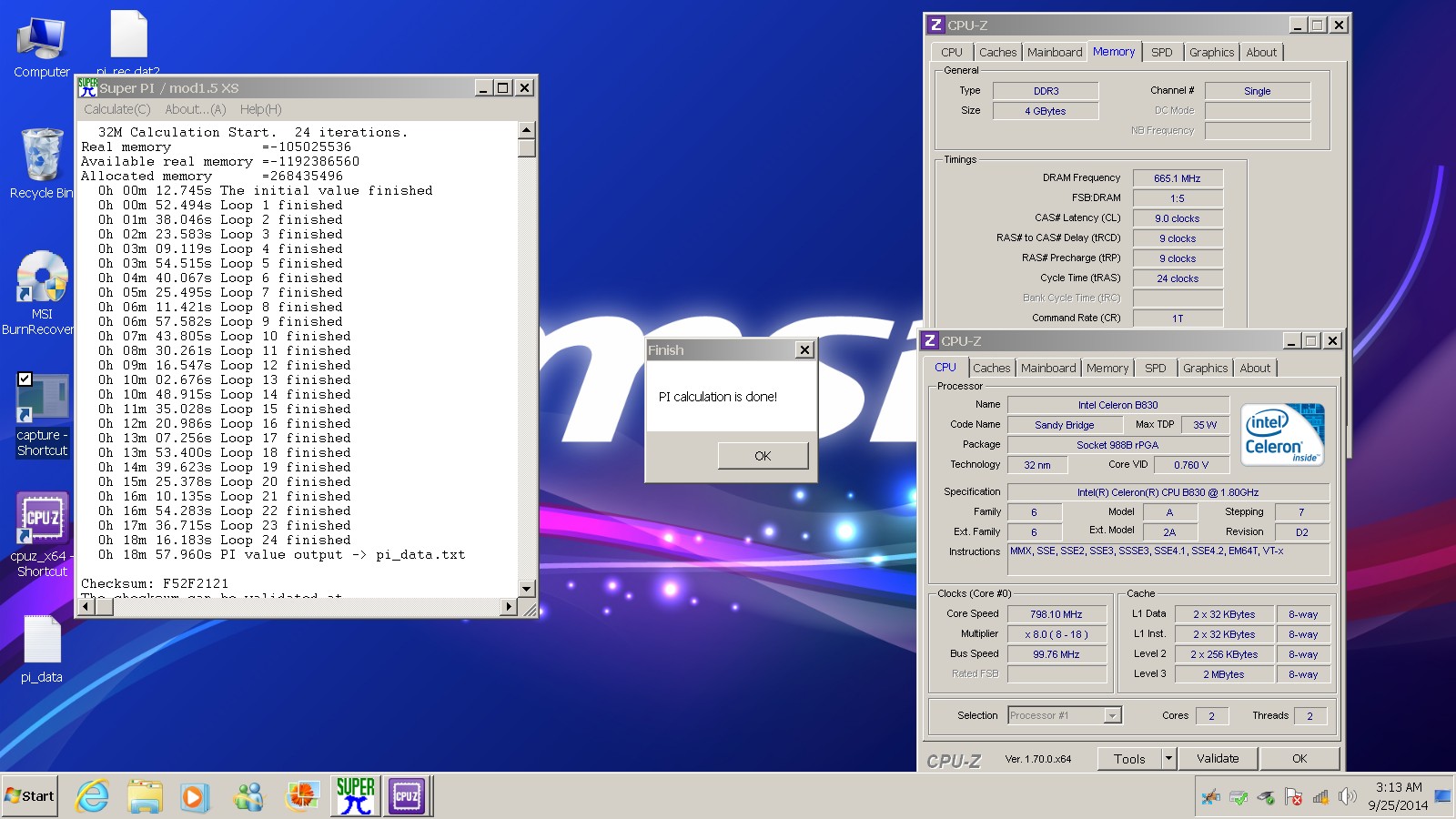Open the About...(A) menu in Super PI
The image size is (1456, 819).
click(x=196, y=109)
